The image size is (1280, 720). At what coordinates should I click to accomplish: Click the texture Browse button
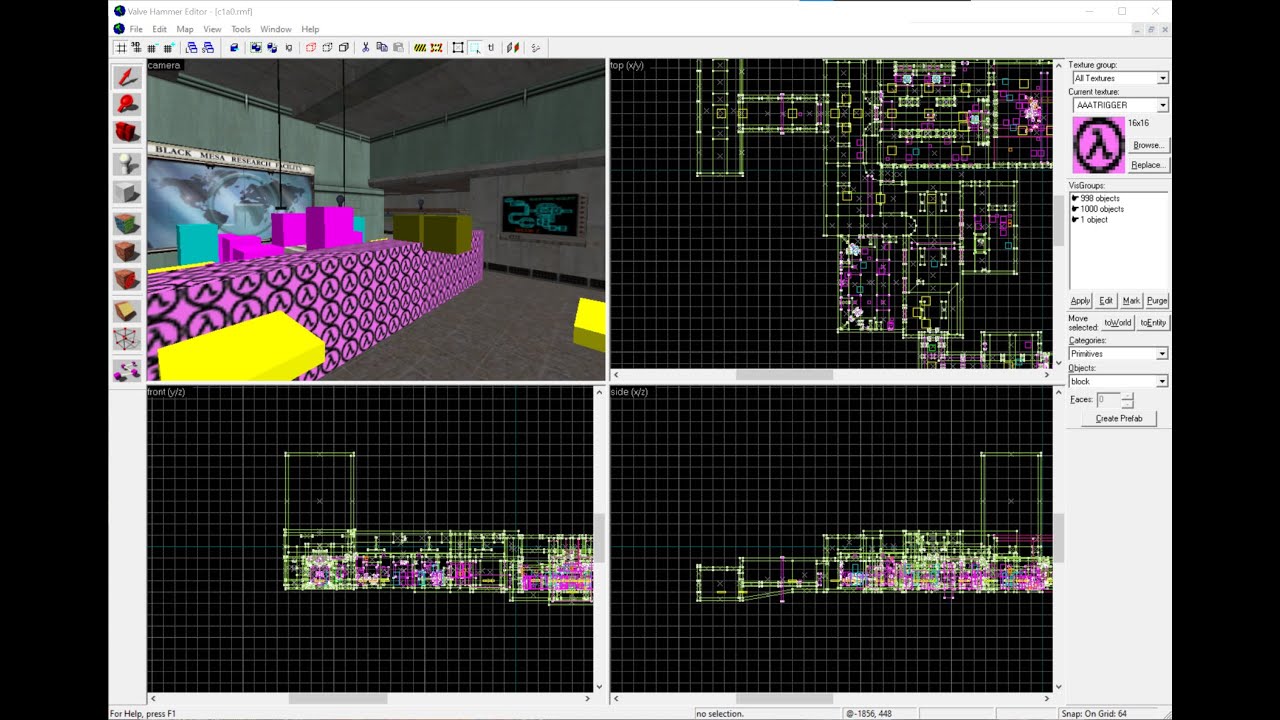(x=1147, y=145)
